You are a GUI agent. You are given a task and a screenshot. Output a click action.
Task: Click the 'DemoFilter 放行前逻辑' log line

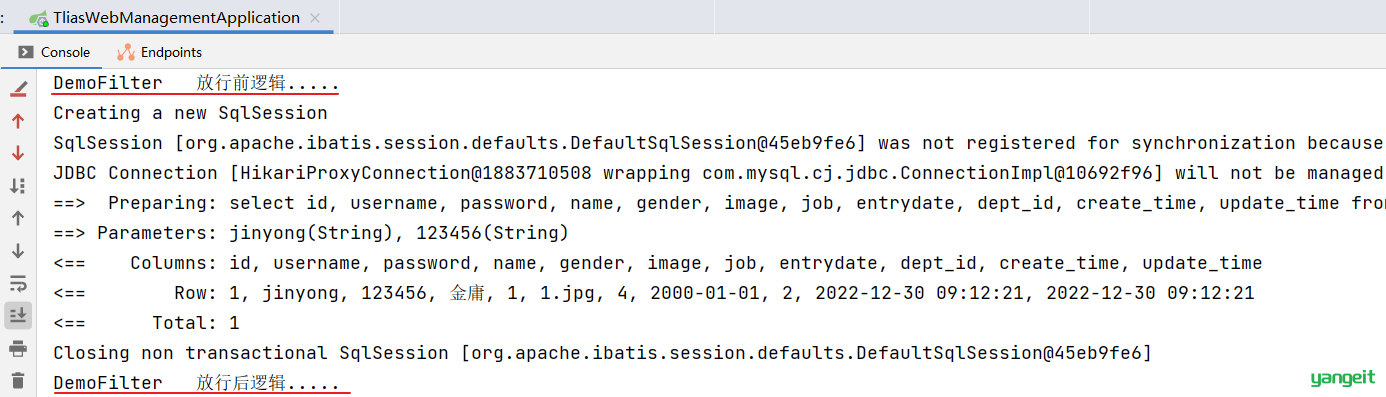[x=196, y=83]
